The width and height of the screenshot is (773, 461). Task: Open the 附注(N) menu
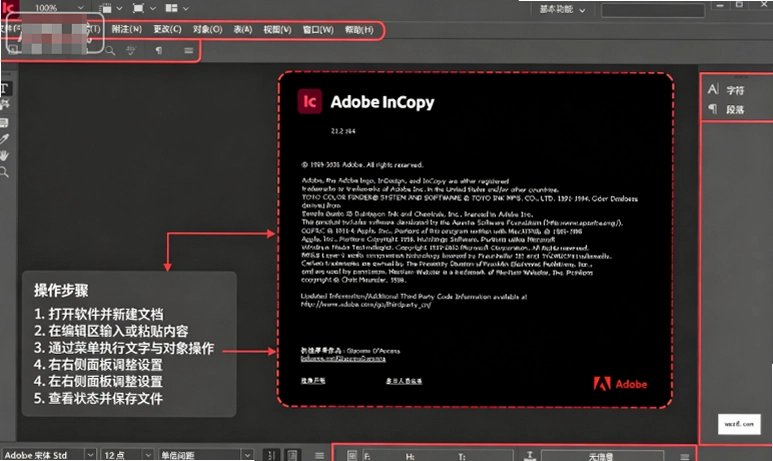tap(127, 30)
